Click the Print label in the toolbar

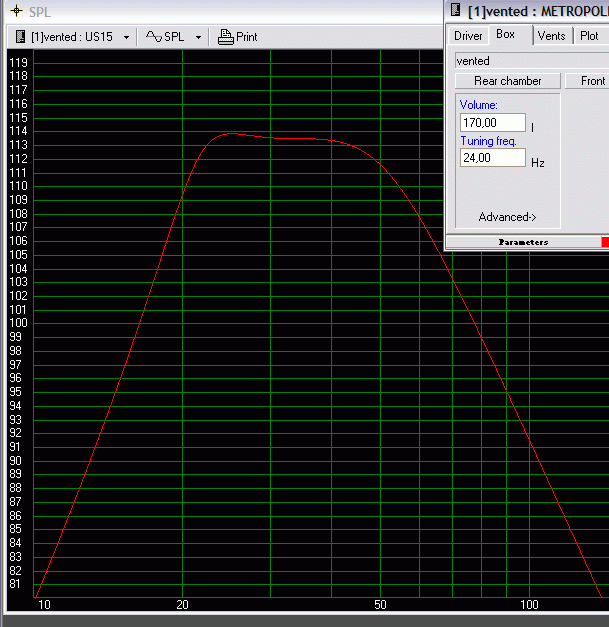246,37
